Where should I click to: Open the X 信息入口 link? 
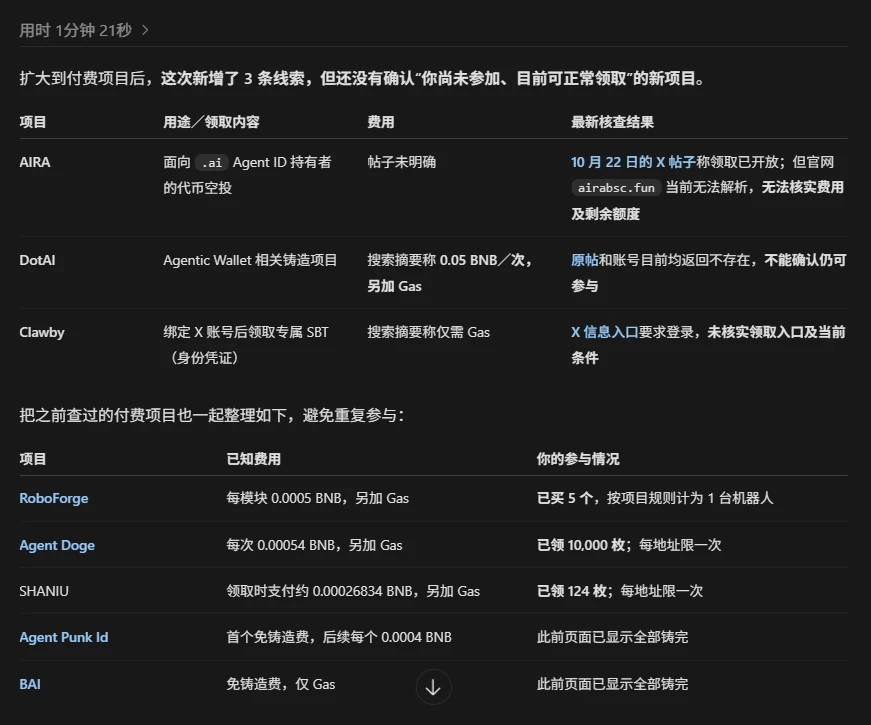pos(604,332)
